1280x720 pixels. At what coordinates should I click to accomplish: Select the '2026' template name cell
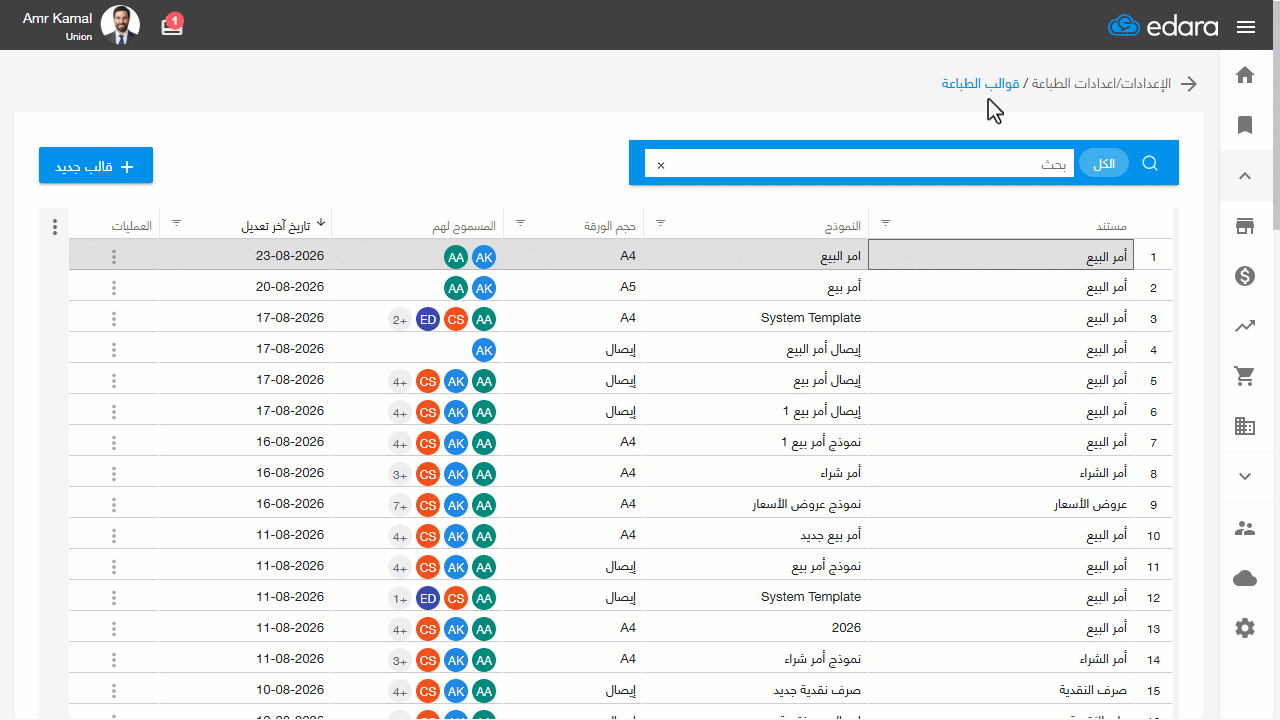point(845,628)
